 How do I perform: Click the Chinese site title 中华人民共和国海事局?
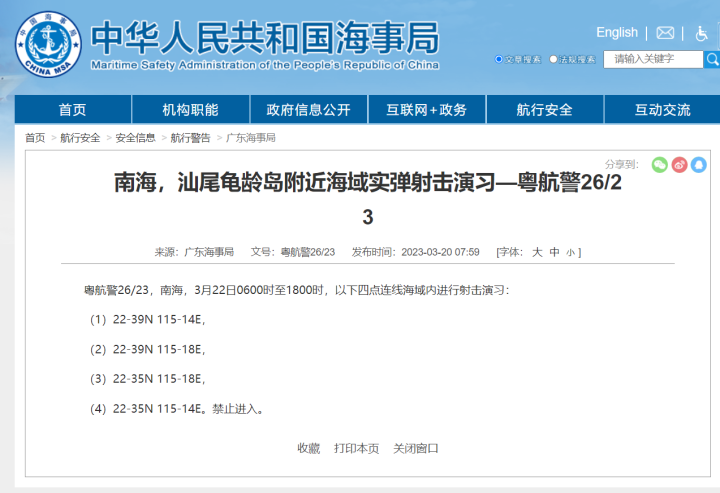265,38
